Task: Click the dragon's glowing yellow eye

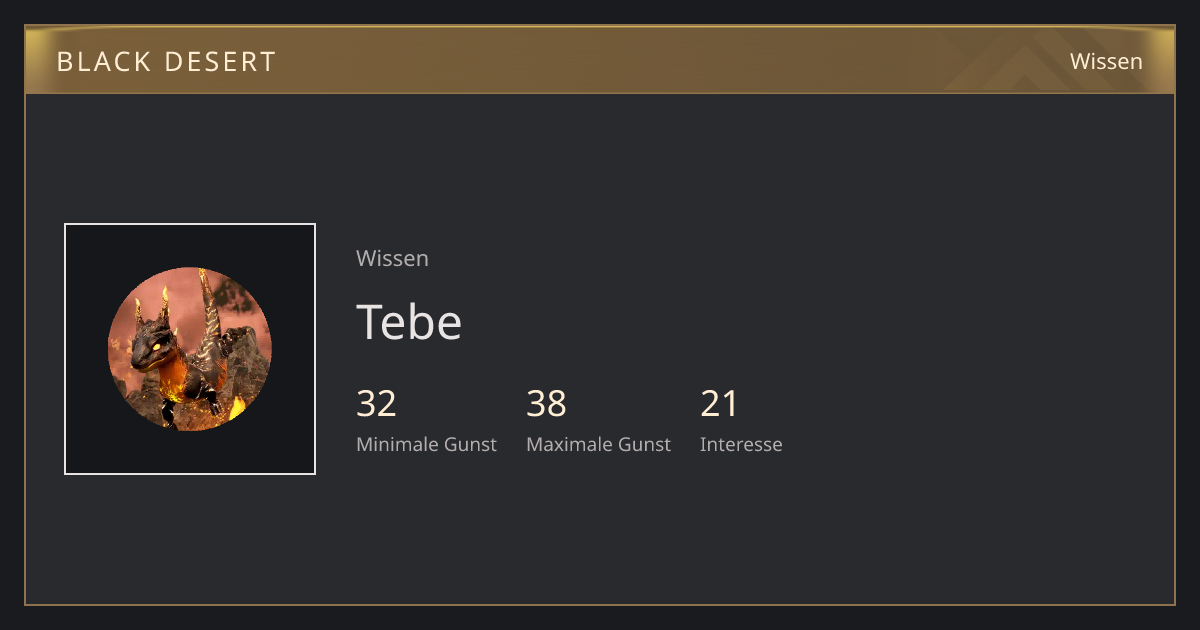Action: (x=157, y=345)
